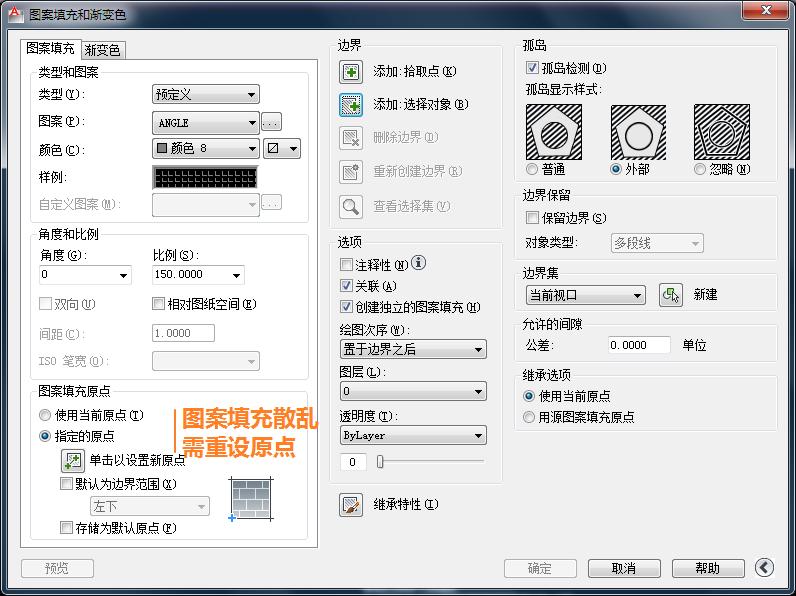796x596 pixels.
Task: Select the 忽略 radio button
Action: 700,169
